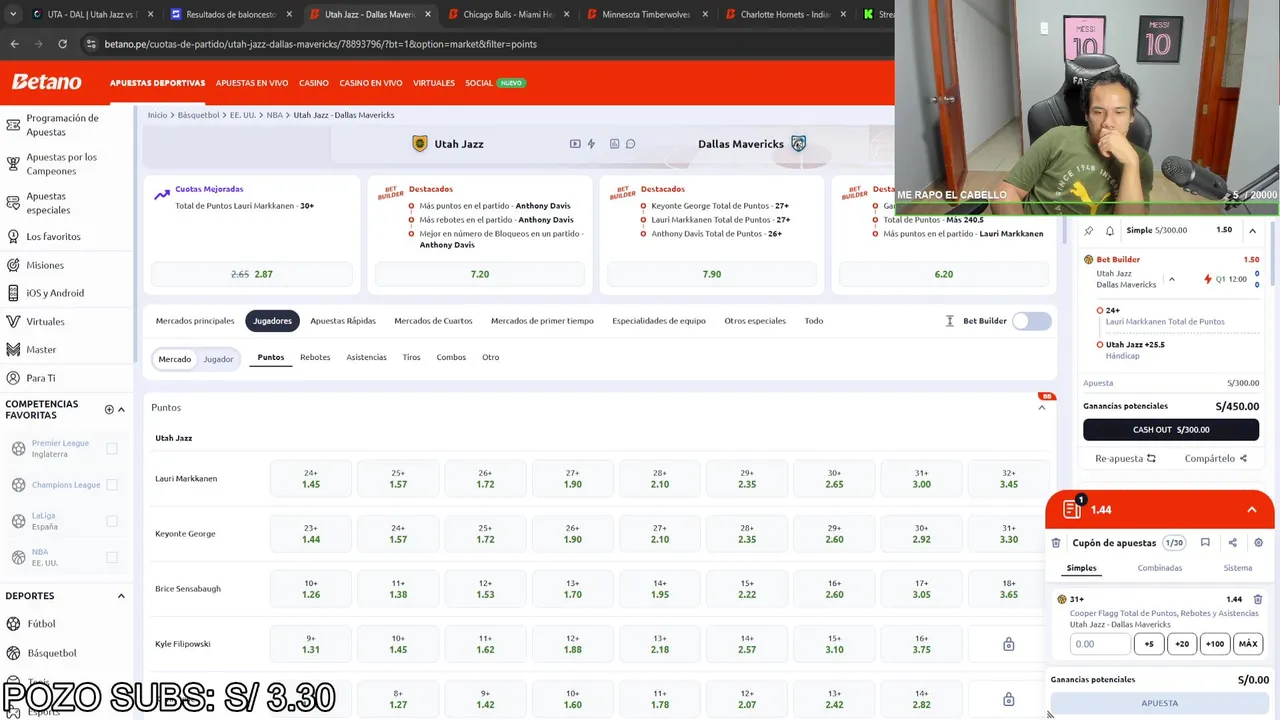This screenshot has height=720, width=1280.
Task: Switch to the Mercados principales tab
Action: [195, 321]
